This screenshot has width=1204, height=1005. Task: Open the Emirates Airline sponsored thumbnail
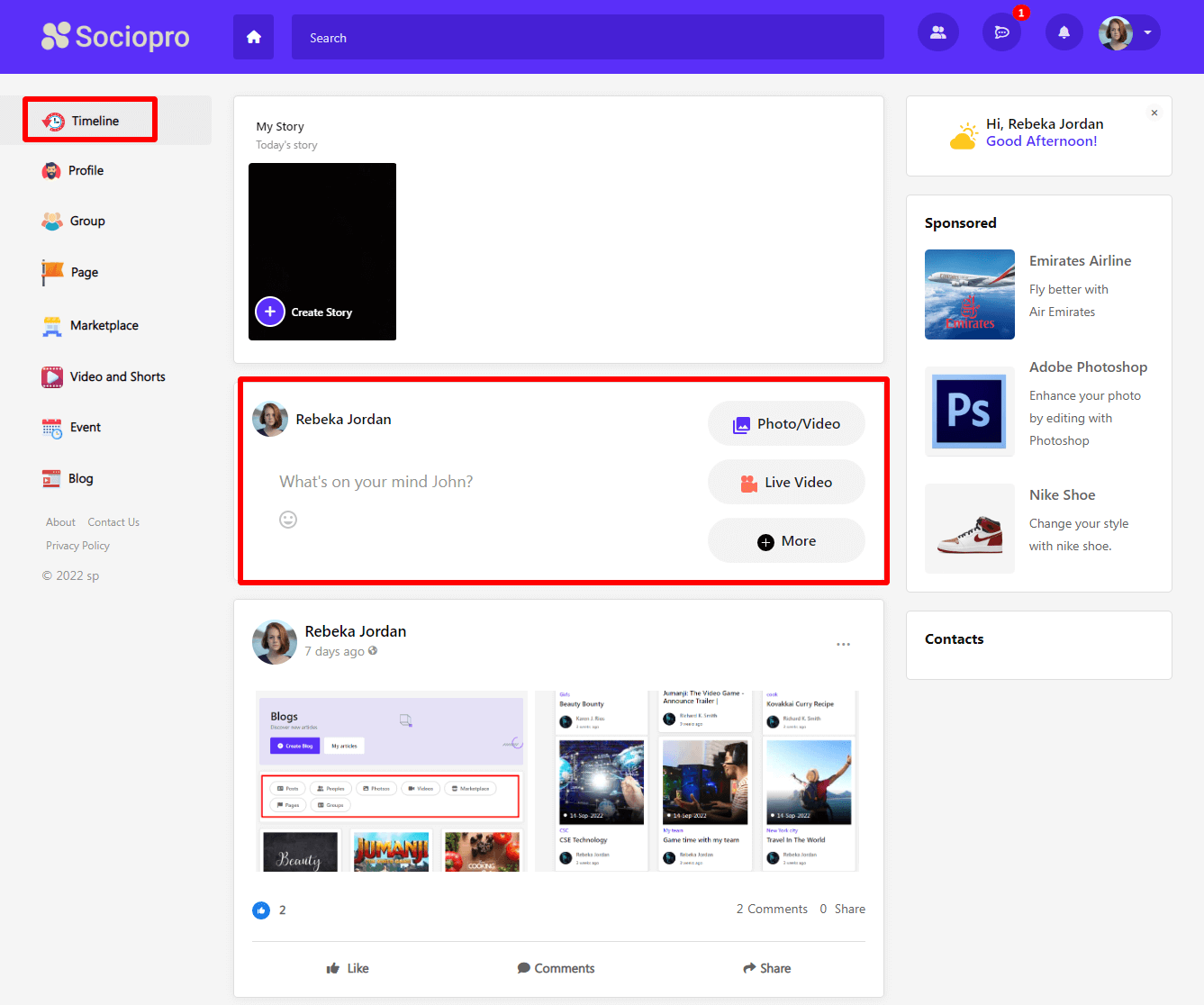(969, 294)
